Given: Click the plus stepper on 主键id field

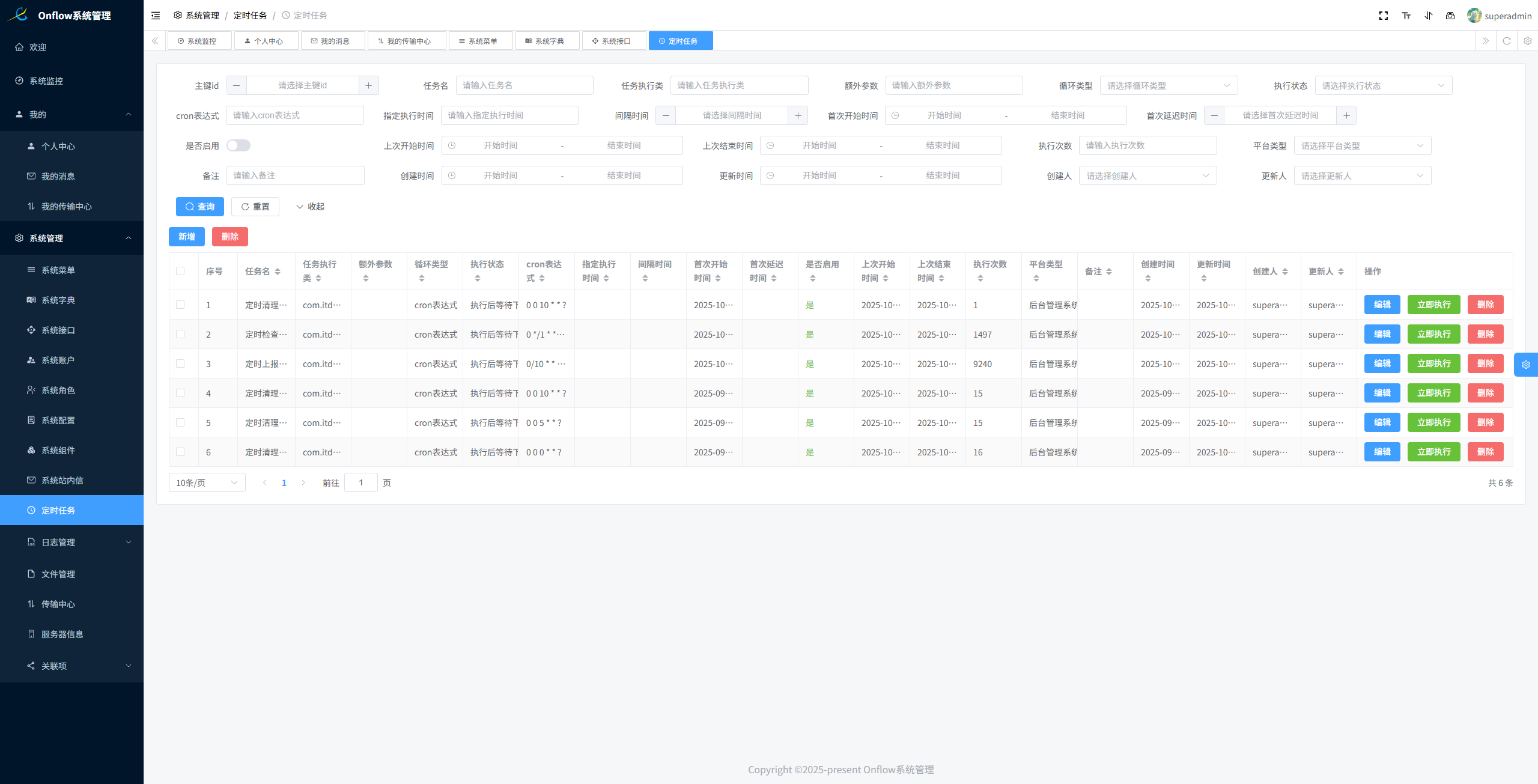Looking at the screenshot, I should (368, 85).
